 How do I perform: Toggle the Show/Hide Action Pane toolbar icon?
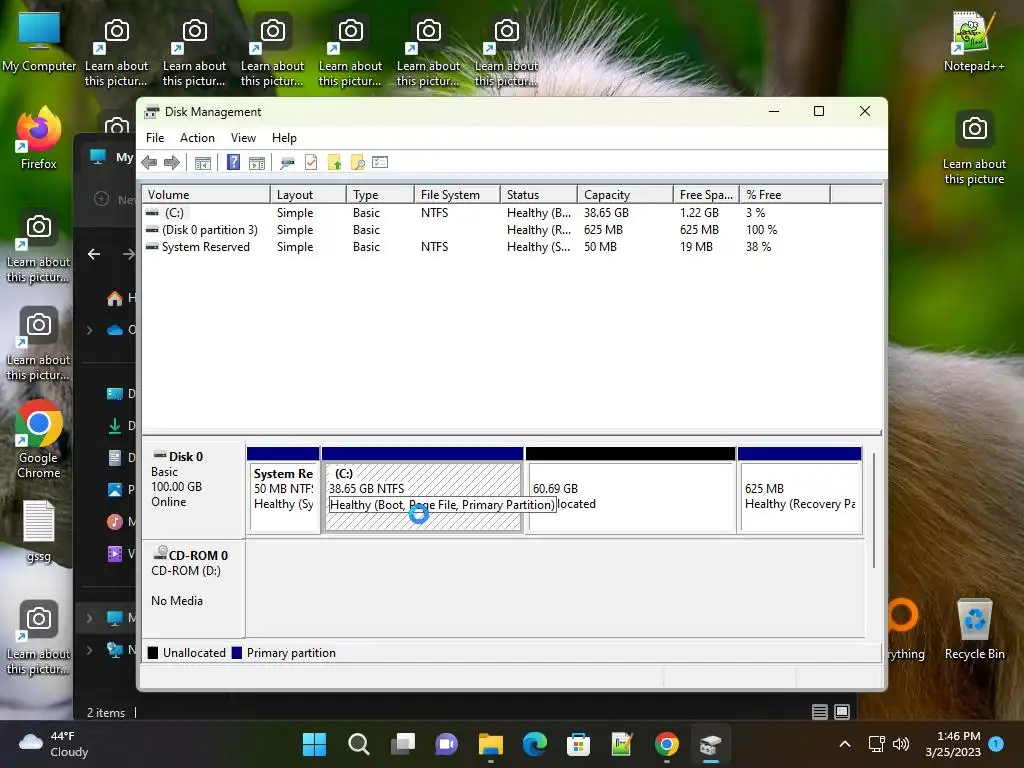pos(257,163)
